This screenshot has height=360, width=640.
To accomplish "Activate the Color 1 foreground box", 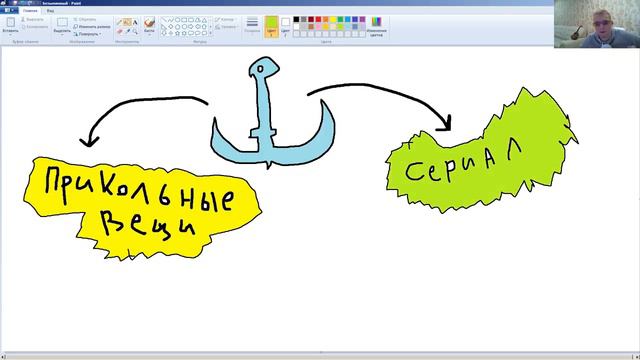I will (271, 27).
